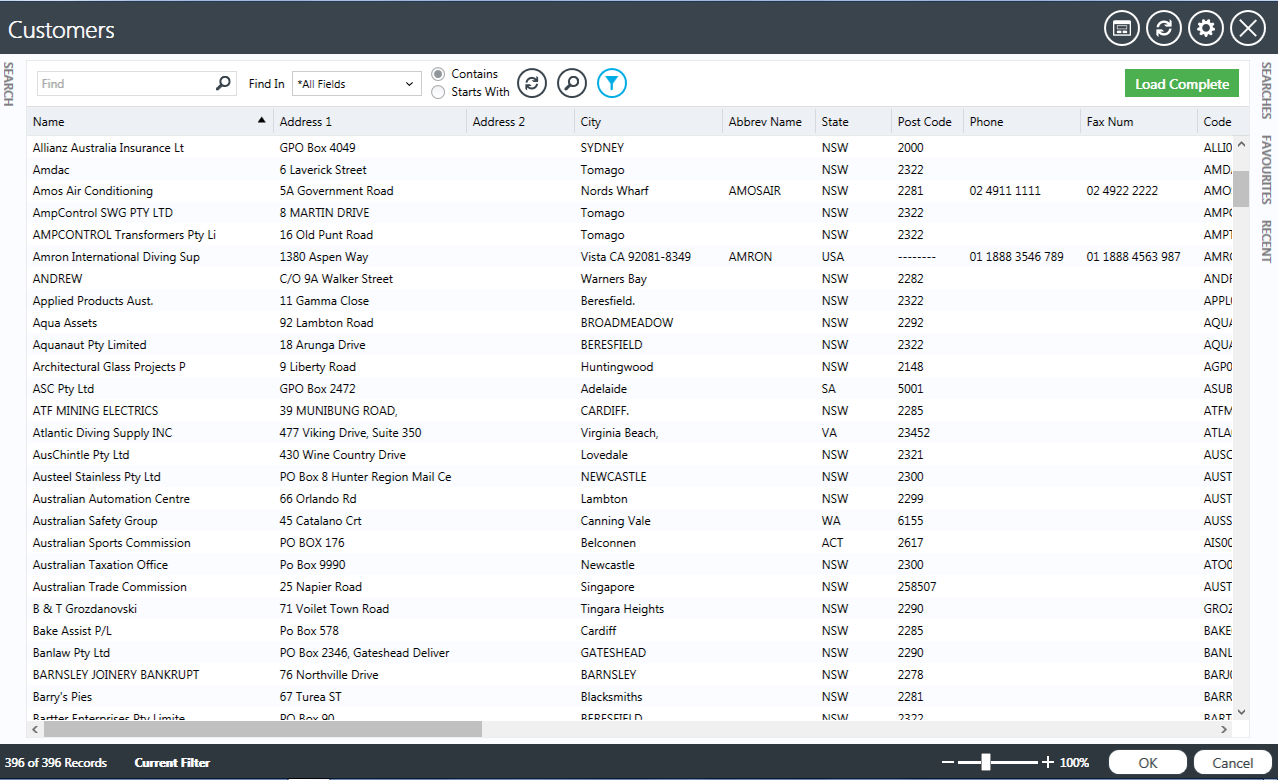Open the settings gear icon
The image size is (1278, 780).
tap(1206, 29)
